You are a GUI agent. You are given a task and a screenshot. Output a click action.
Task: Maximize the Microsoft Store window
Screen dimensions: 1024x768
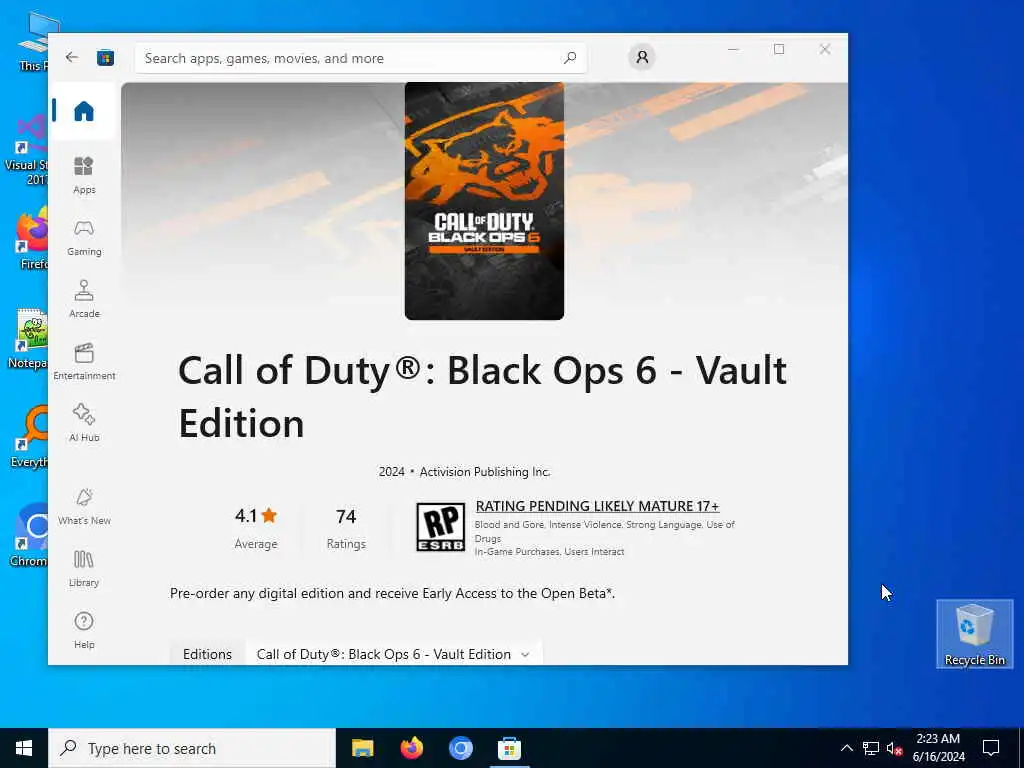tap(779, 49)
